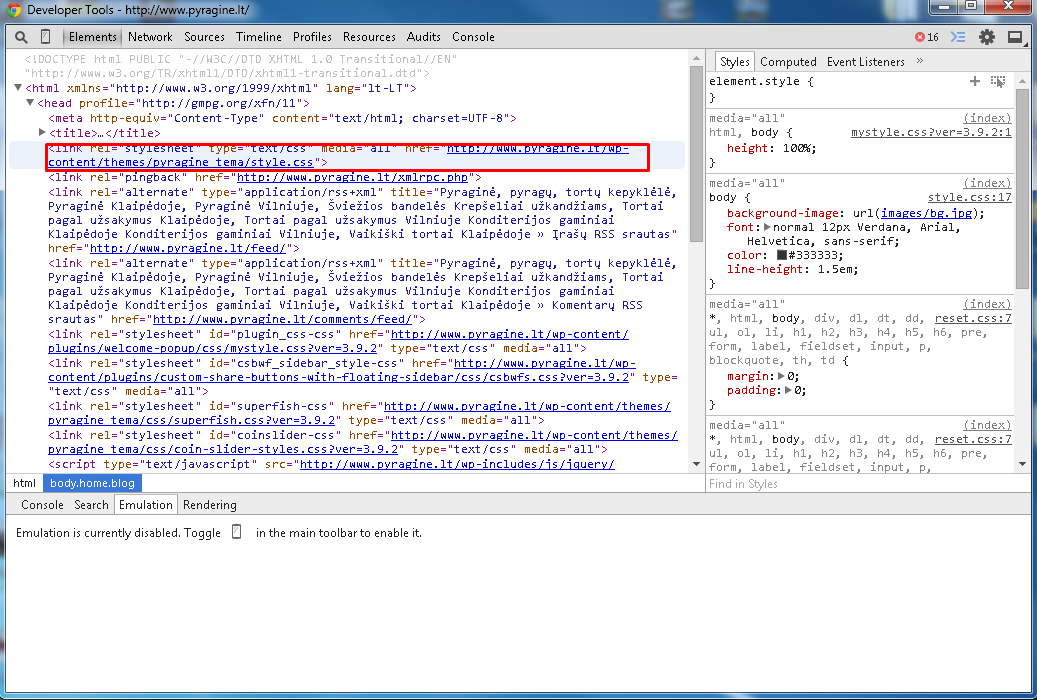Click the #333333 color swatch
Image resolution: width=1037 pixels, height=700 pixels.
pyautogui.click(x=782, y=255)
